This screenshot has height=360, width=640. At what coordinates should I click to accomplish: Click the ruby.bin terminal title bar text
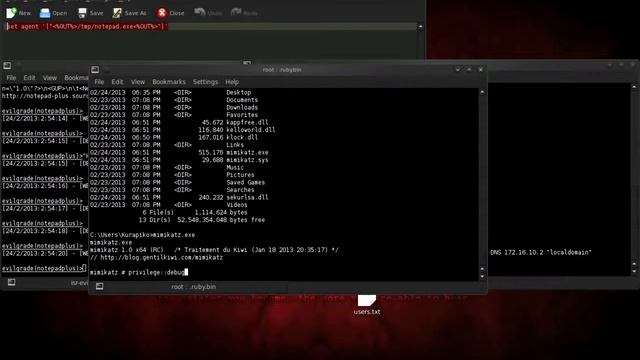282,70
